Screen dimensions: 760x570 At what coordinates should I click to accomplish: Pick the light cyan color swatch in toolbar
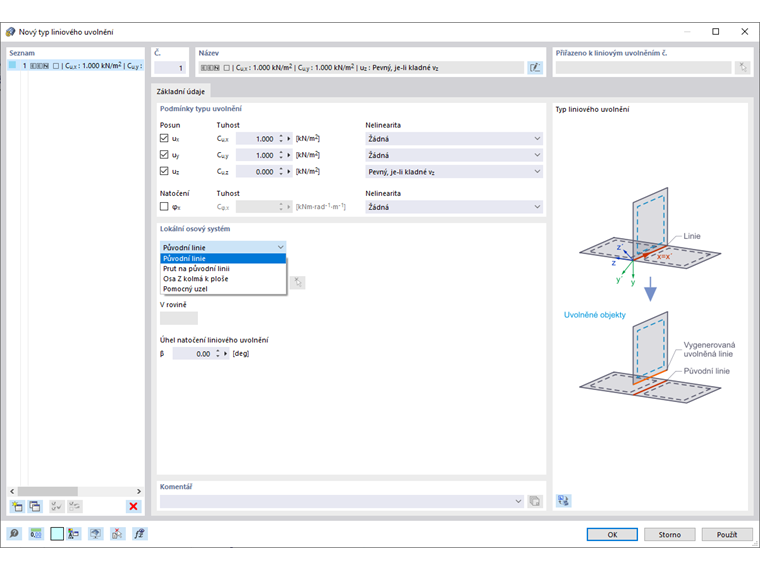click(57, 534)
